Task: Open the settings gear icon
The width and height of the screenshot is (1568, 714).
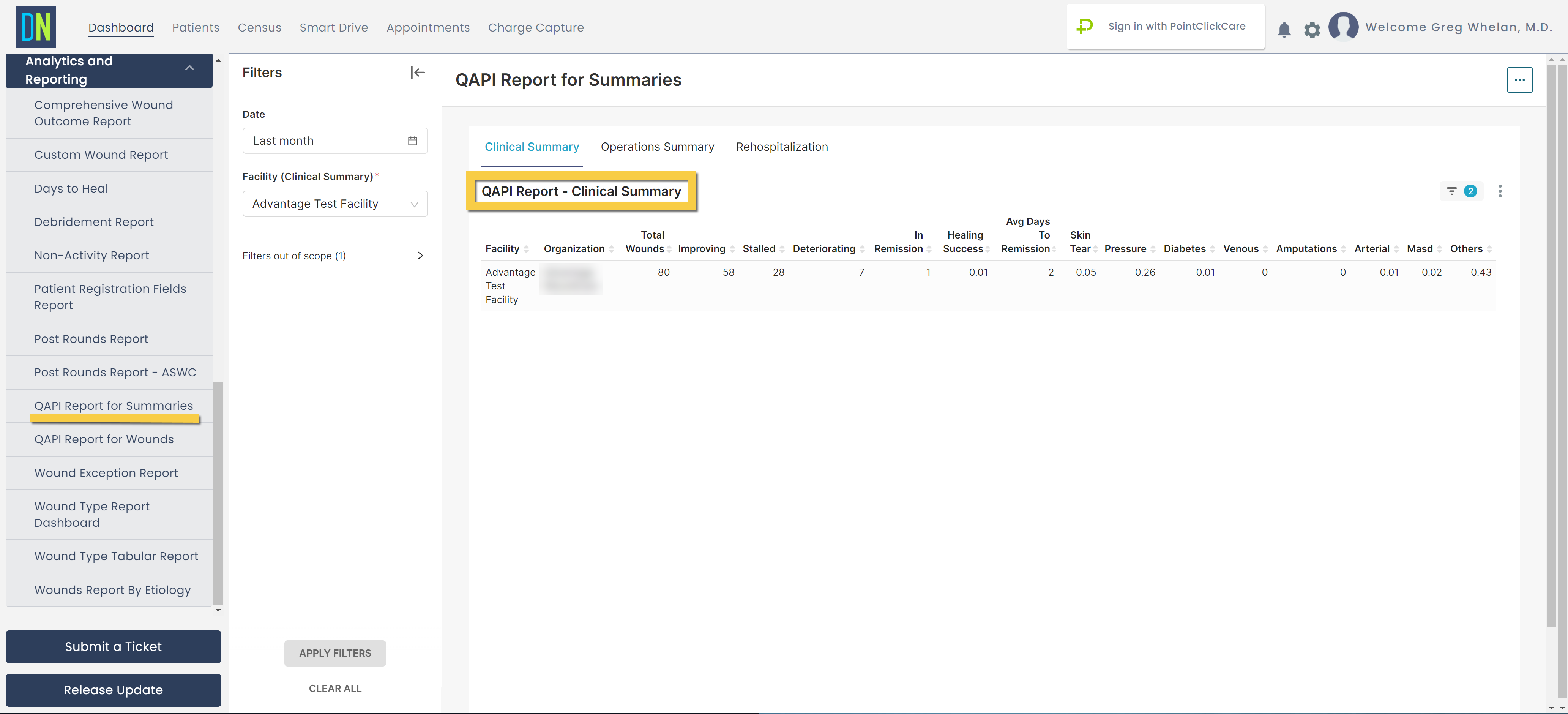Action: 1312,29
